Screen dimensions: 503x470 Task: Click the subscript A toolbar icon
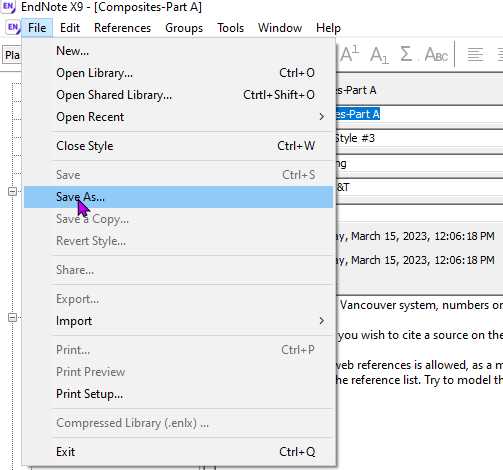point(379,55)
